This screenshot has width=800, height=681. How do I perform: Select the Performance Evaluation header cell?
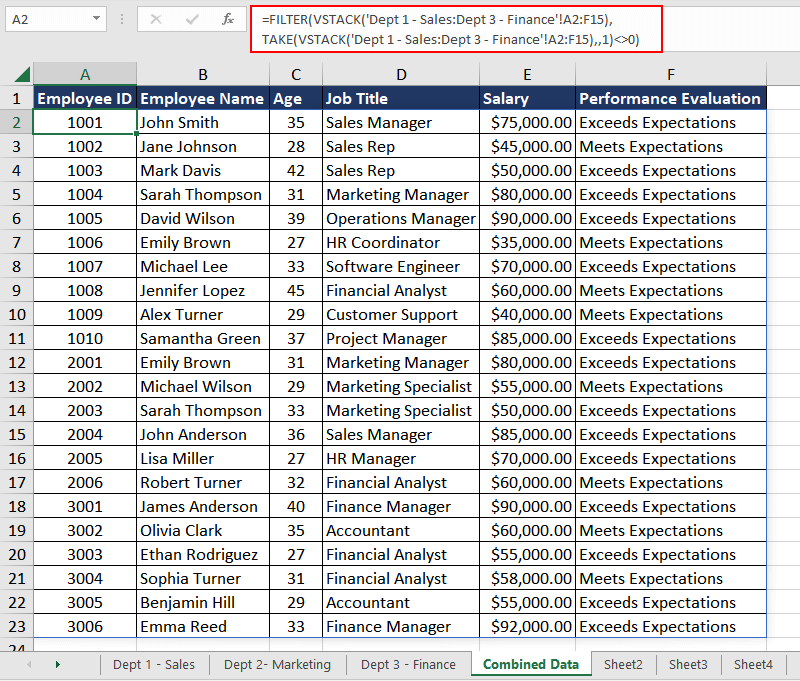671,98
